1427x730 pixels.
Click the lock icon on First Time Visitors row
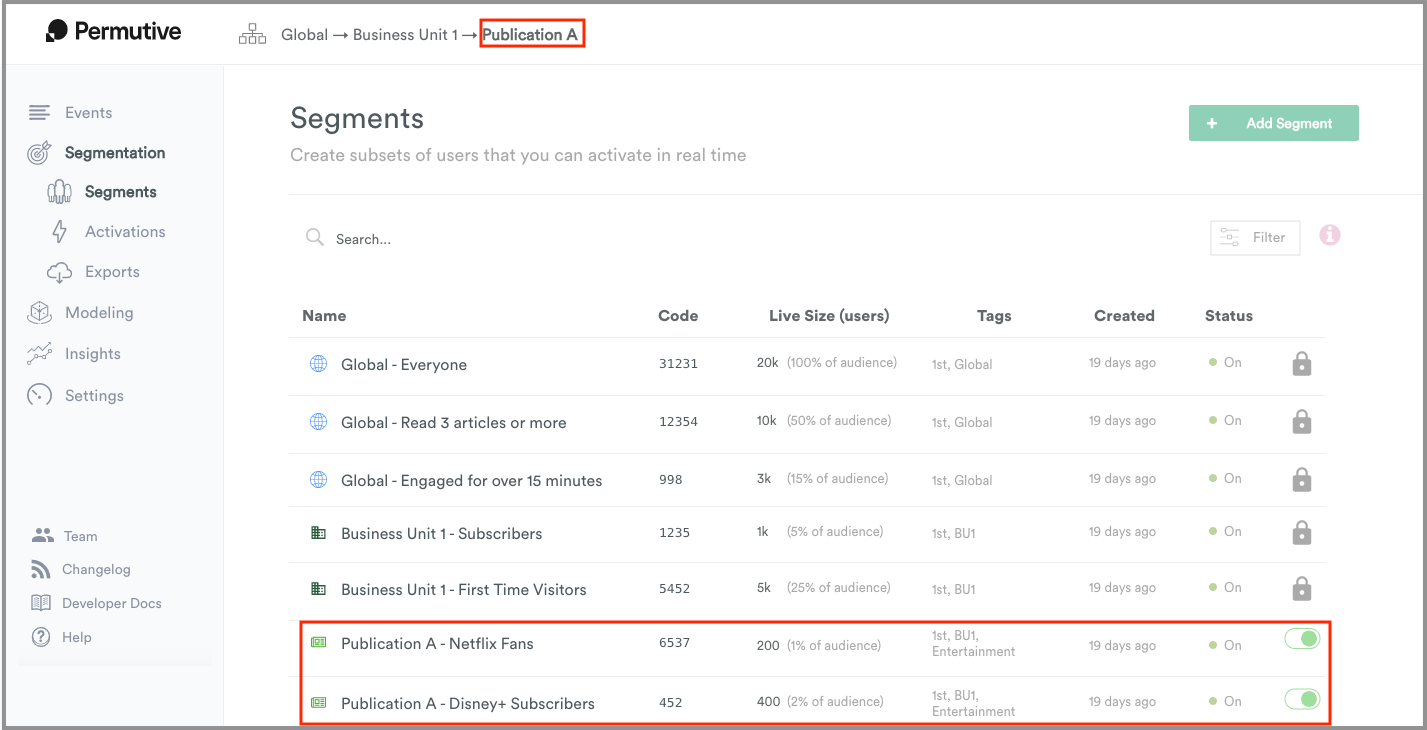pos(1301,588)
